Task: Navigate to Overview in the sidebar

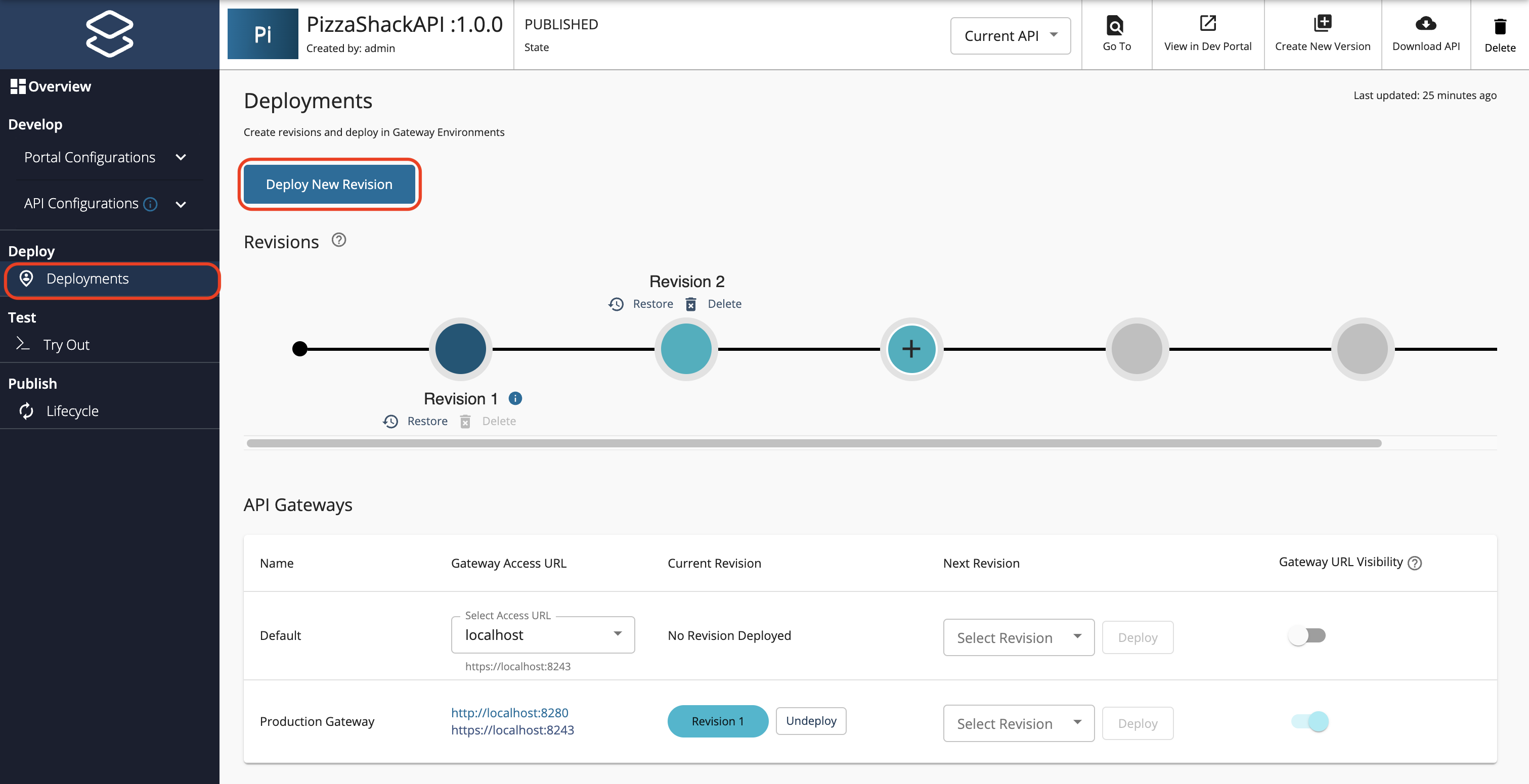Action: click(x=59, y=85)
